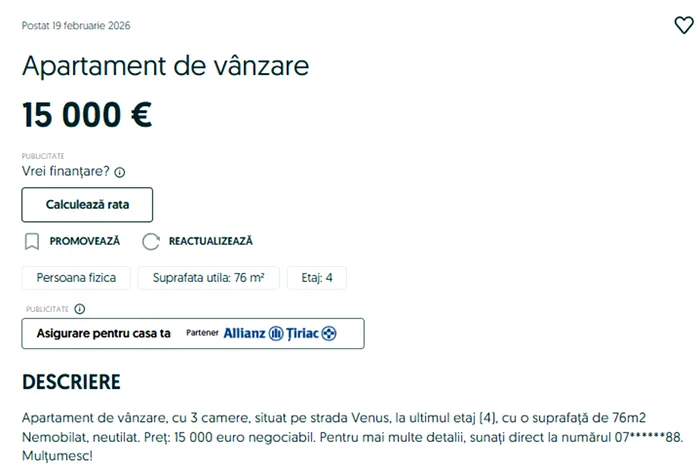Save the listing with the heart icon
Screen dimensions: 700x473
tap(683, 26)
